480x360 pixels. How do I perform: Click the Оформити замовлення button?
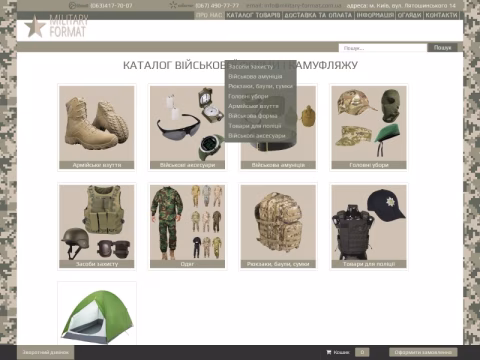pyautogui.click(x=423, y=352)
